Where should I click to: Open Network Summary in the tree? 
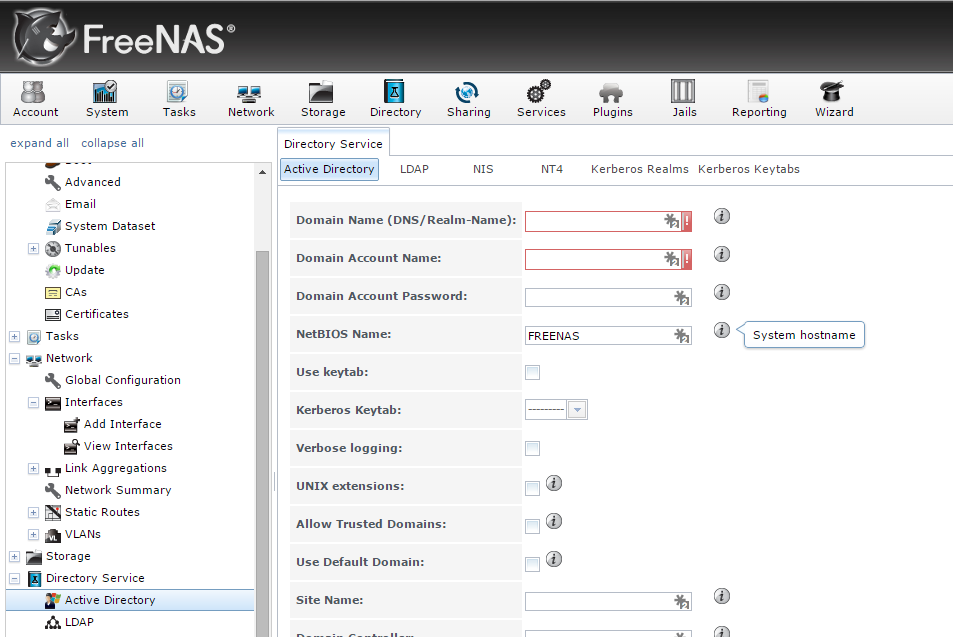[118, 490]
